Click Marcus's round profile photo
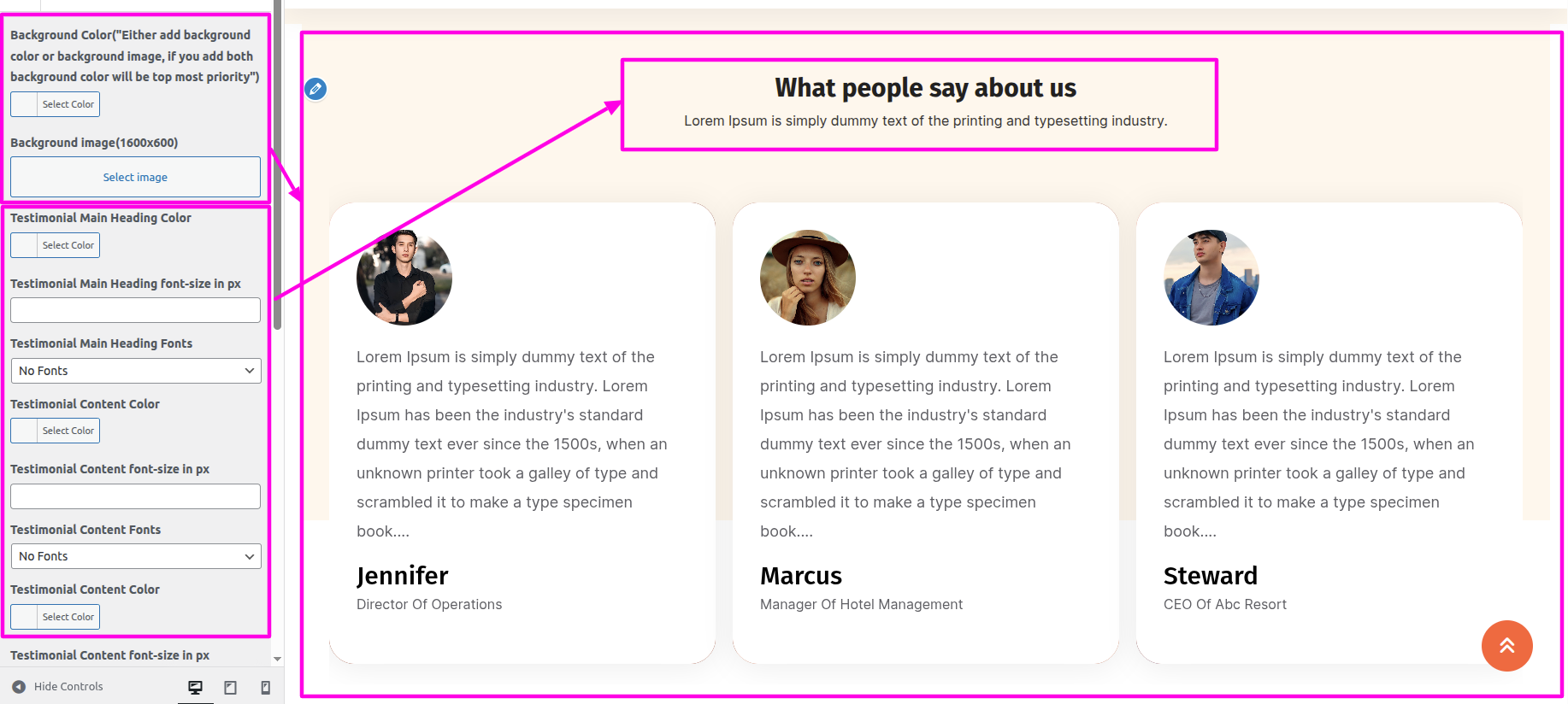1568x704 pixels. [x=807, y=278]
